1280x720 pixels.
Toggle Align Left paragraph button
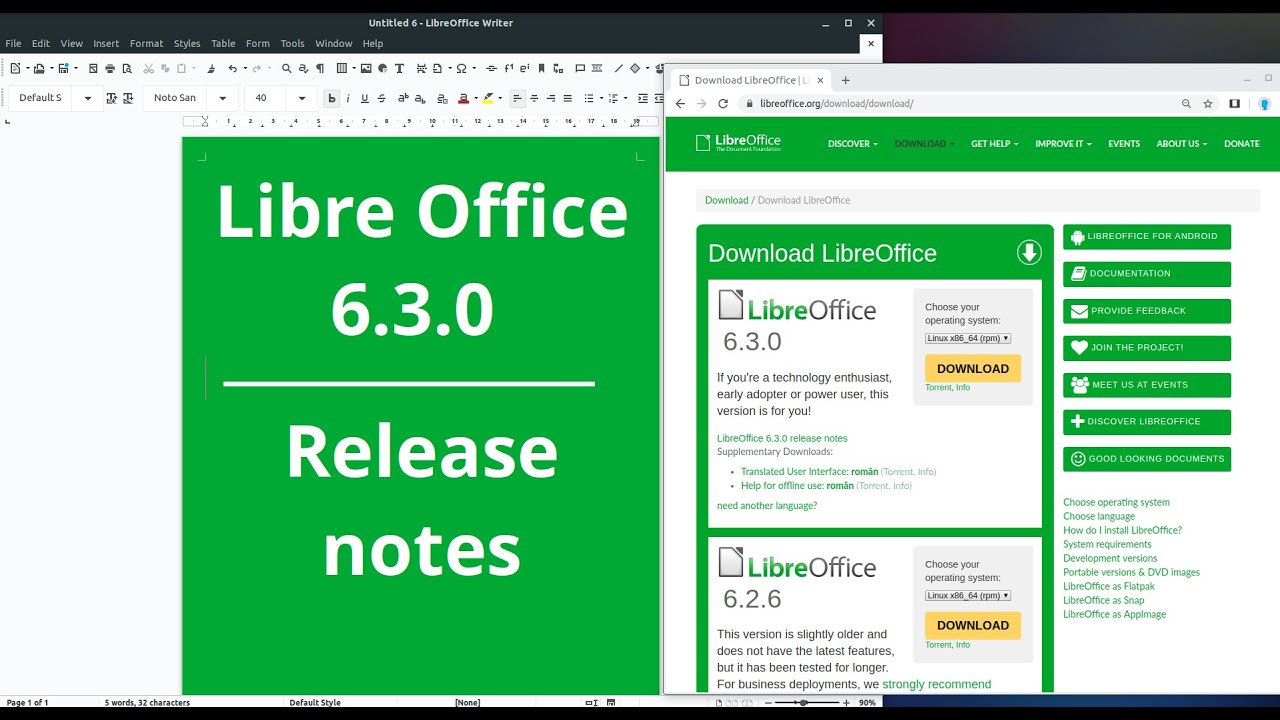517,98
